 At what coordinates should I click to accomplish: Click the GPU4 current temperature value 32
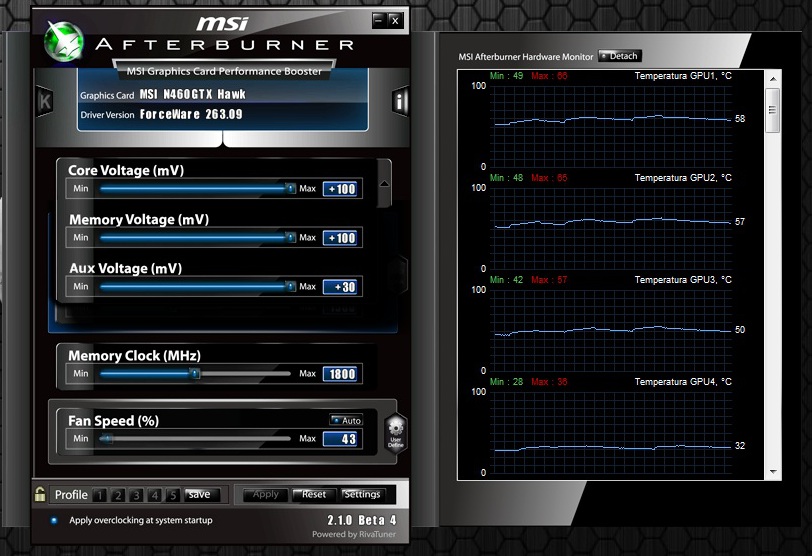pyautogui.click(x=740, y=446)
